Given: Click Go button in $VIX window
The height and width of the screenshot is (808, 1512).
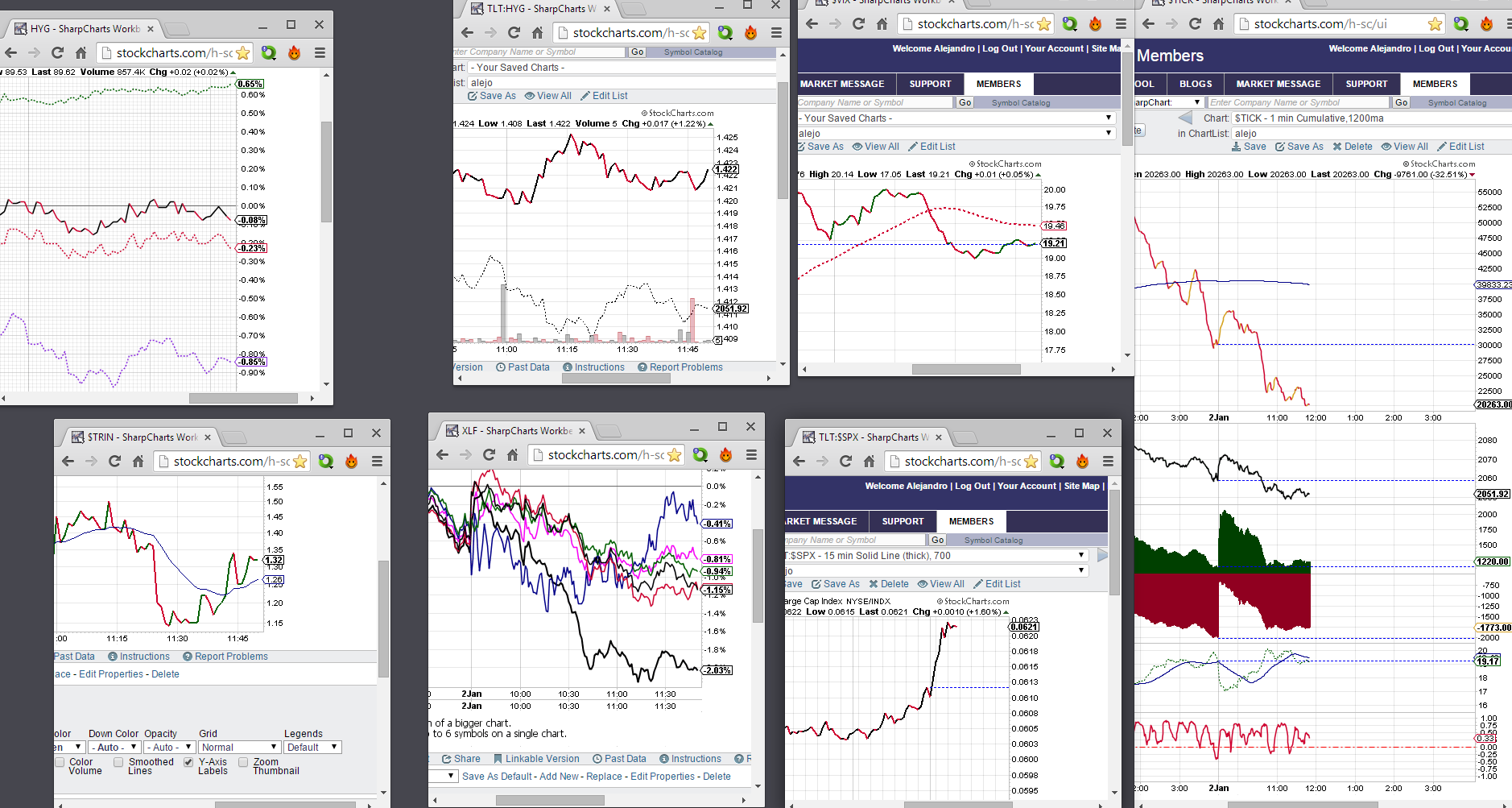Looking at the screenshot, I should click(x=965, y=103).
